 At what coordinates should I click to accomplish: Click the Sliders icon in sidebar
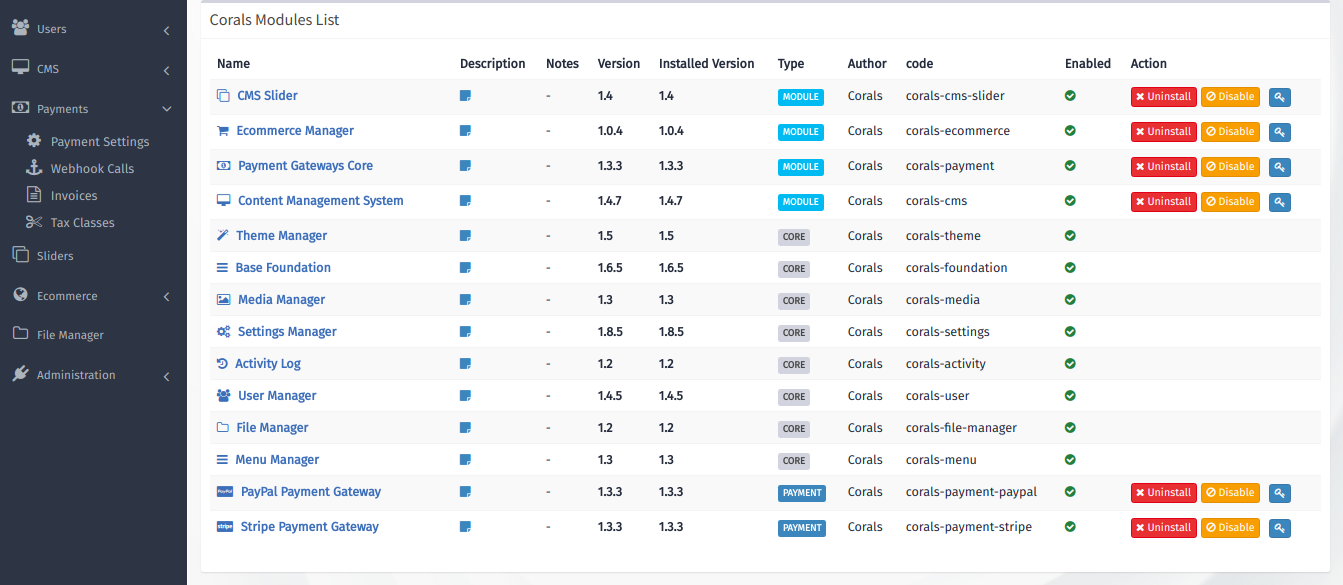(x=20, y=255)
